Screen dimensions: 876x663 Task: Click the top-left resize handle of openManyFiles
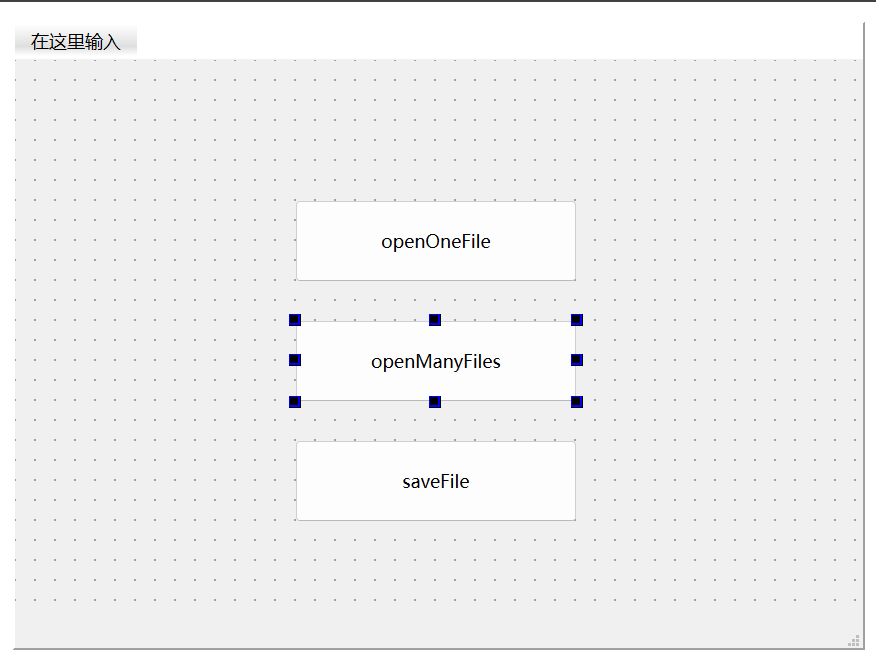click(x=295, y=320)
